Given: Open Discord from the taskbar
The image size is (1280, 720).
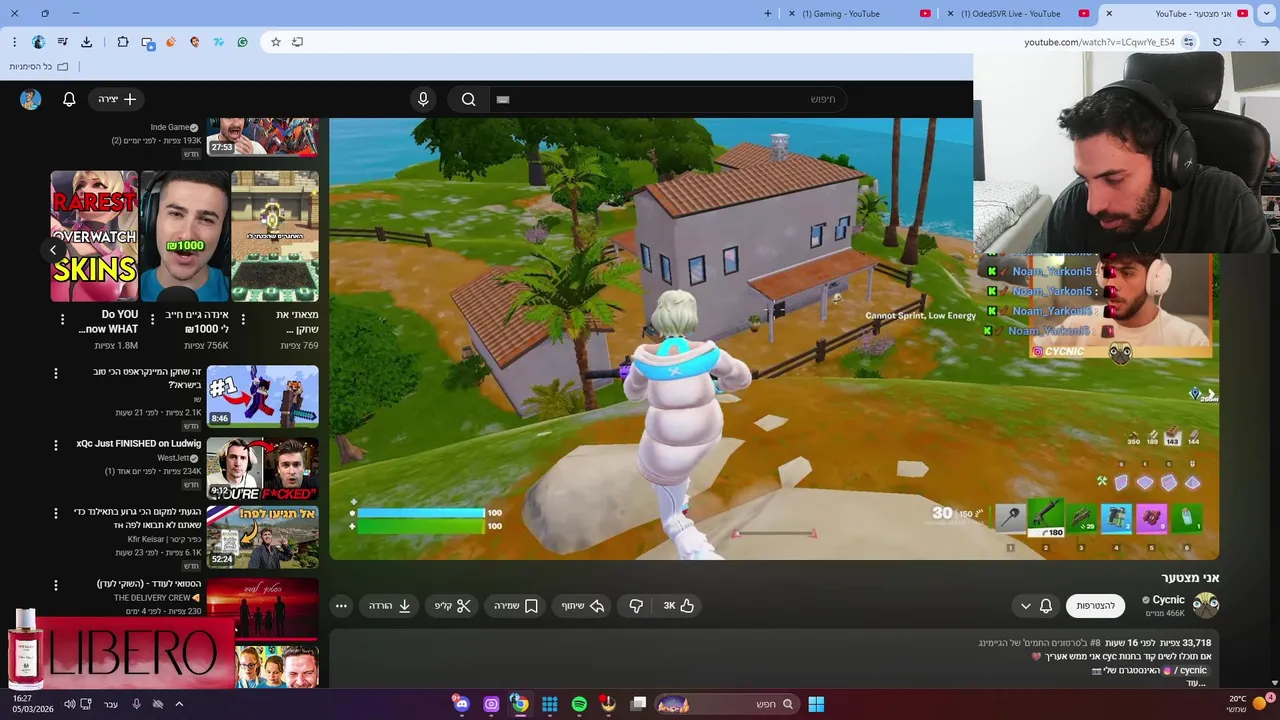Looking at the screenshot, I should pos(461,704).
